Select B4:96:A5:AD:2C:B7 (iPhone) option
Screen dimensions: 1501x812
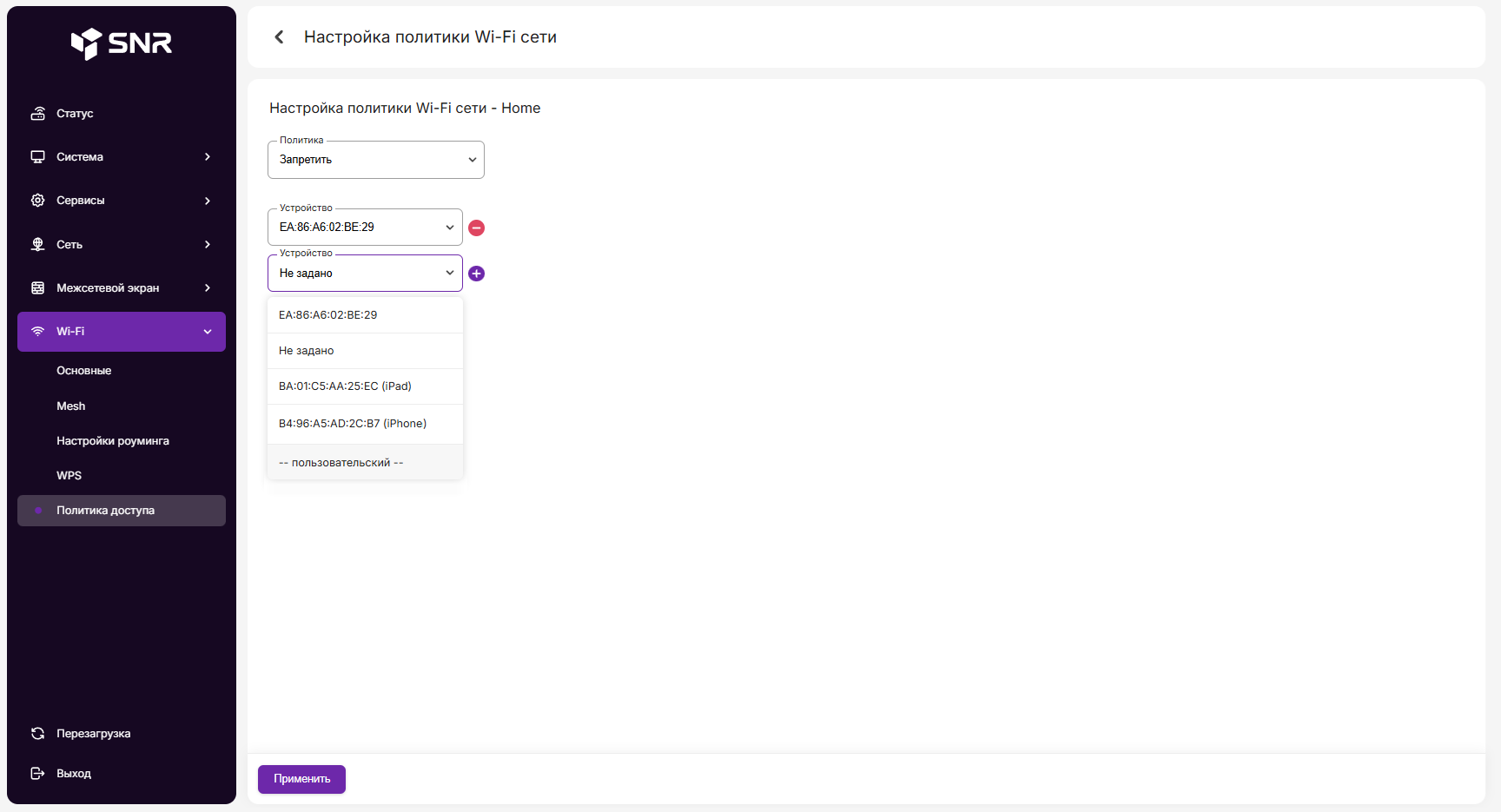coord(353,424)
